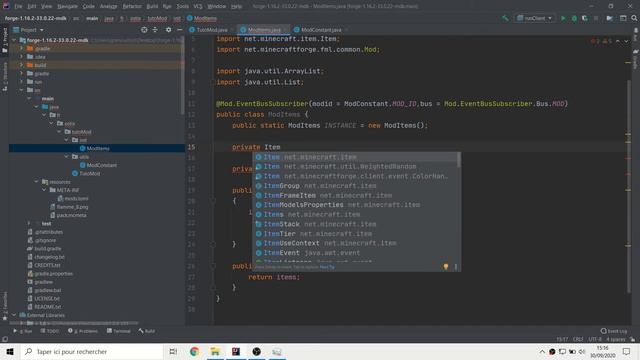The image size is (640, 360).
Task: Start debugging with the green bug icon
Action: tap(574, 18)
